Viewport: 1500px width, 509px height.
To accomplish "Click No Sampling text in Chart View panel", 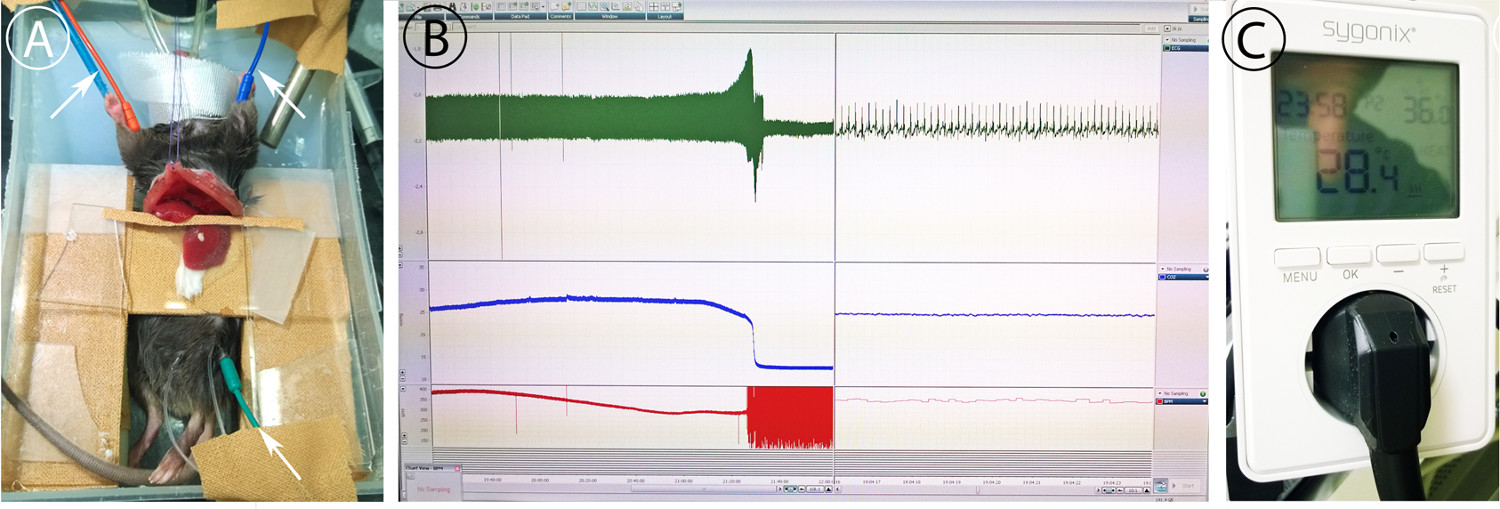I will point(434,489).
